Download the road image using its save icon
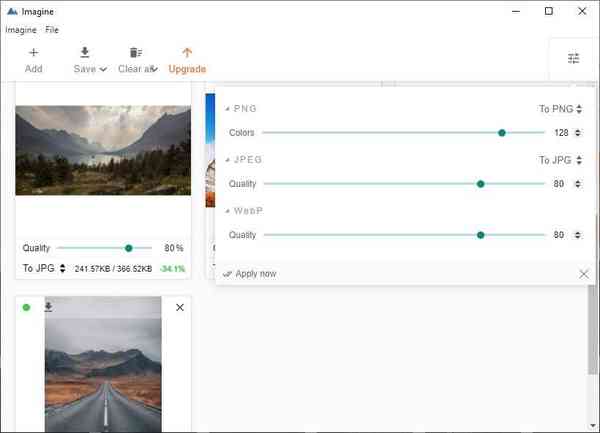The height and width of the screenshot is (433, 600). click(x=48, y=307)
